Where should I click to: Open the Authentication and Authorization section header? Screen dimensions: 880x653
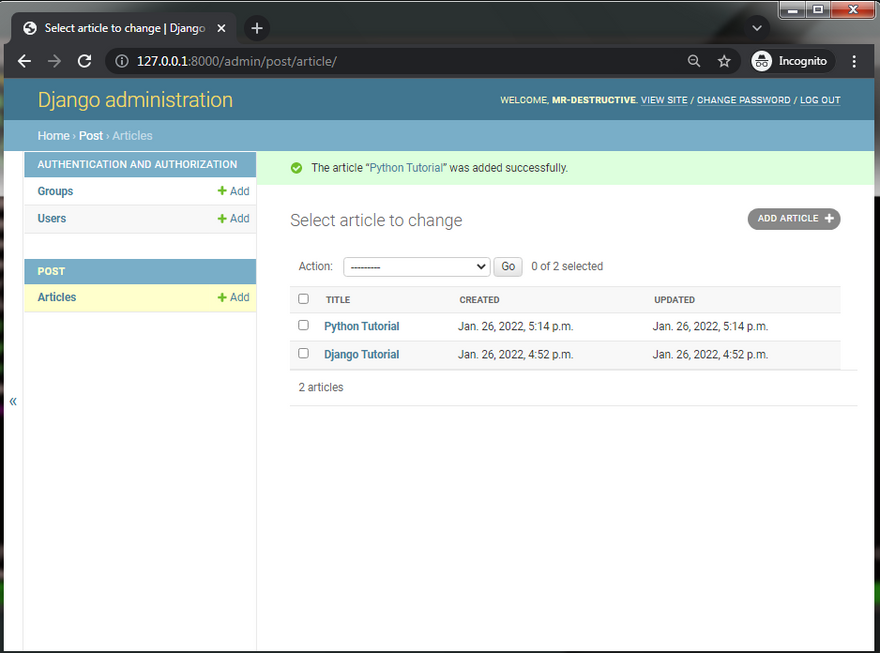138,164
